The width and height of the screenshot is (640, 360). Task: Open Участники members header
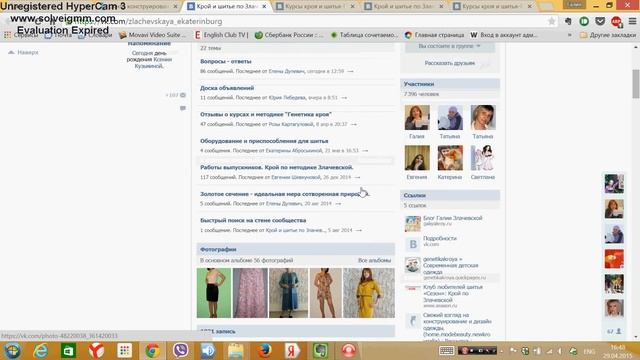coord(450,84)
